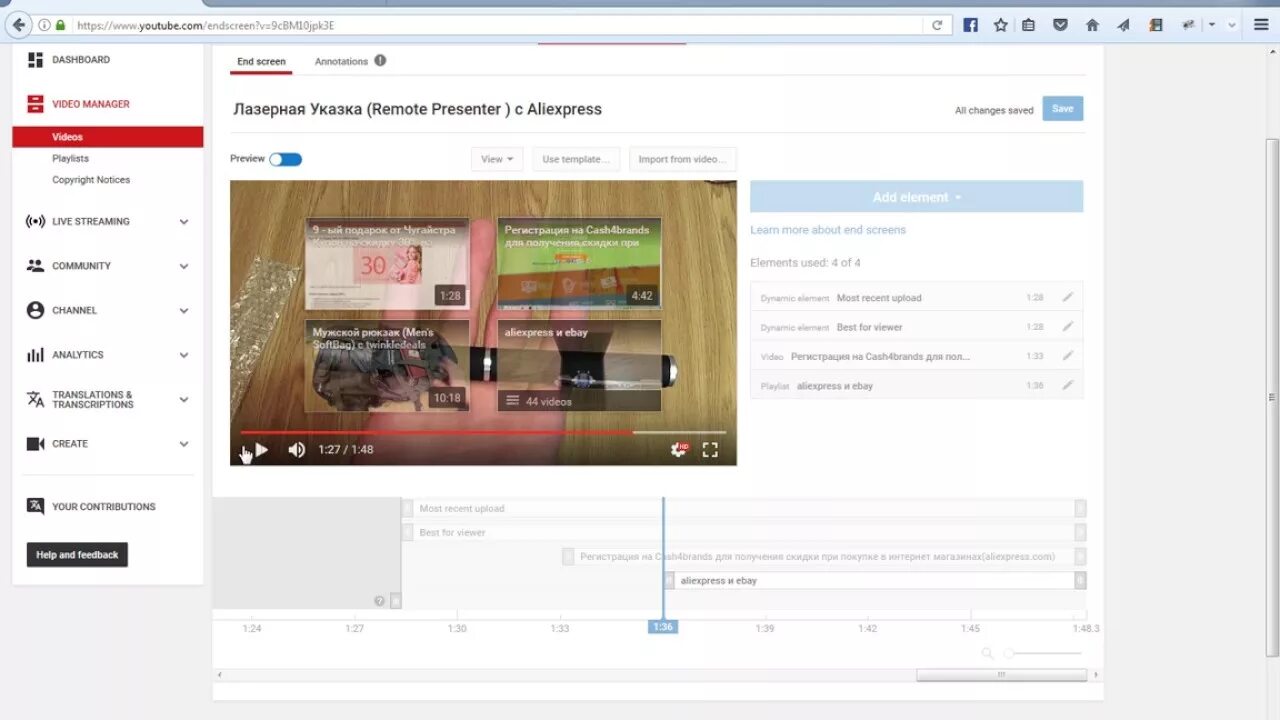This screenshot has height=720, width=1280.
Task: Toggle the Preview switch
Action: 285,159
